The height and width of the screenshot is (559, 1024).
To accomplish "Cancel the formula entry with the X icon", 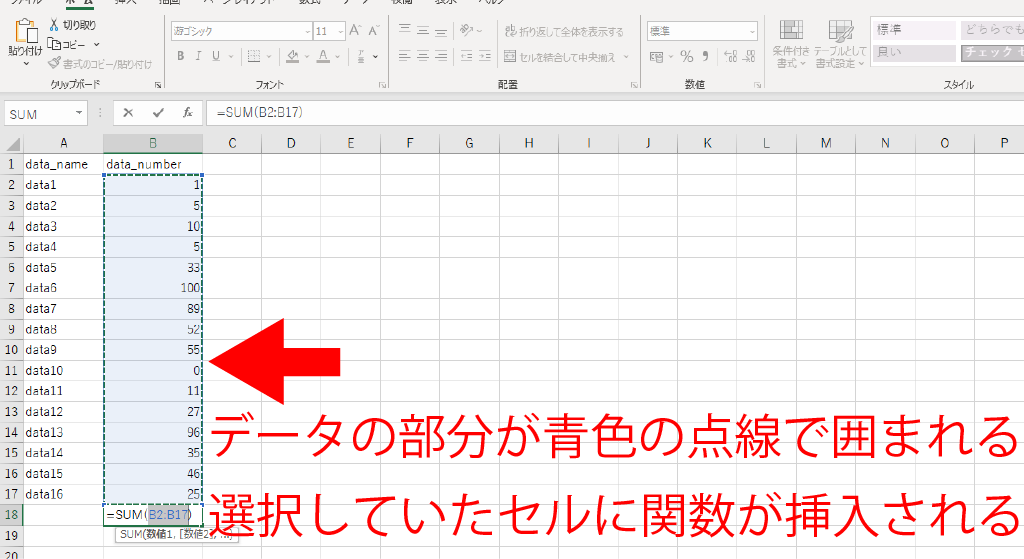I will click(128, 113).
